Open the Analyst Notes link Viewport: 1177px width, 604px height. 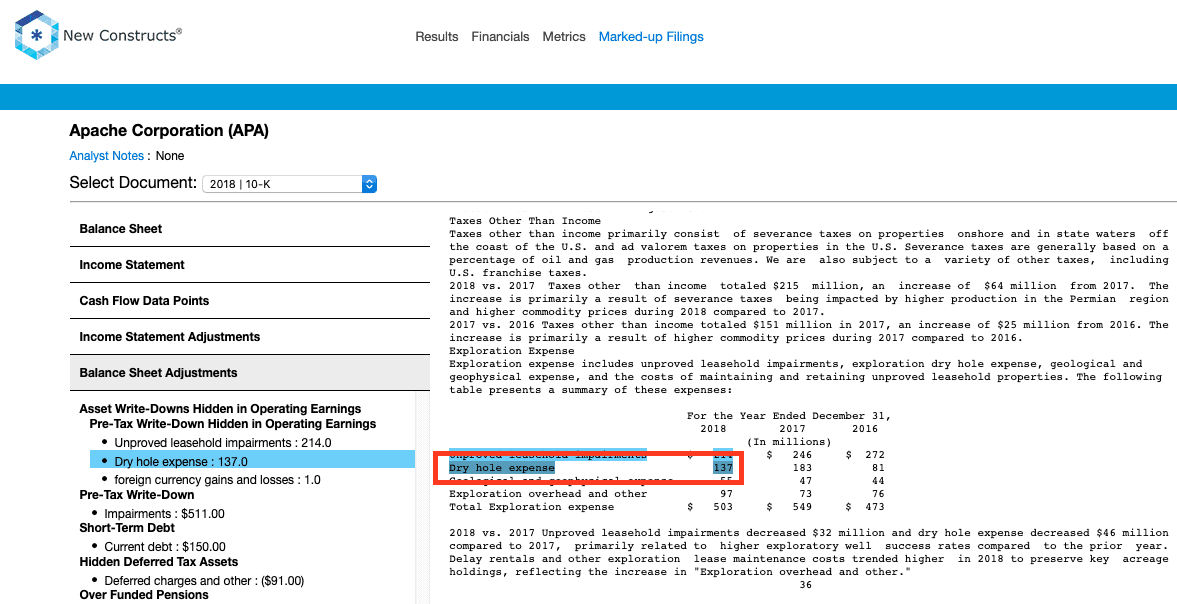(x=107, y=156)
